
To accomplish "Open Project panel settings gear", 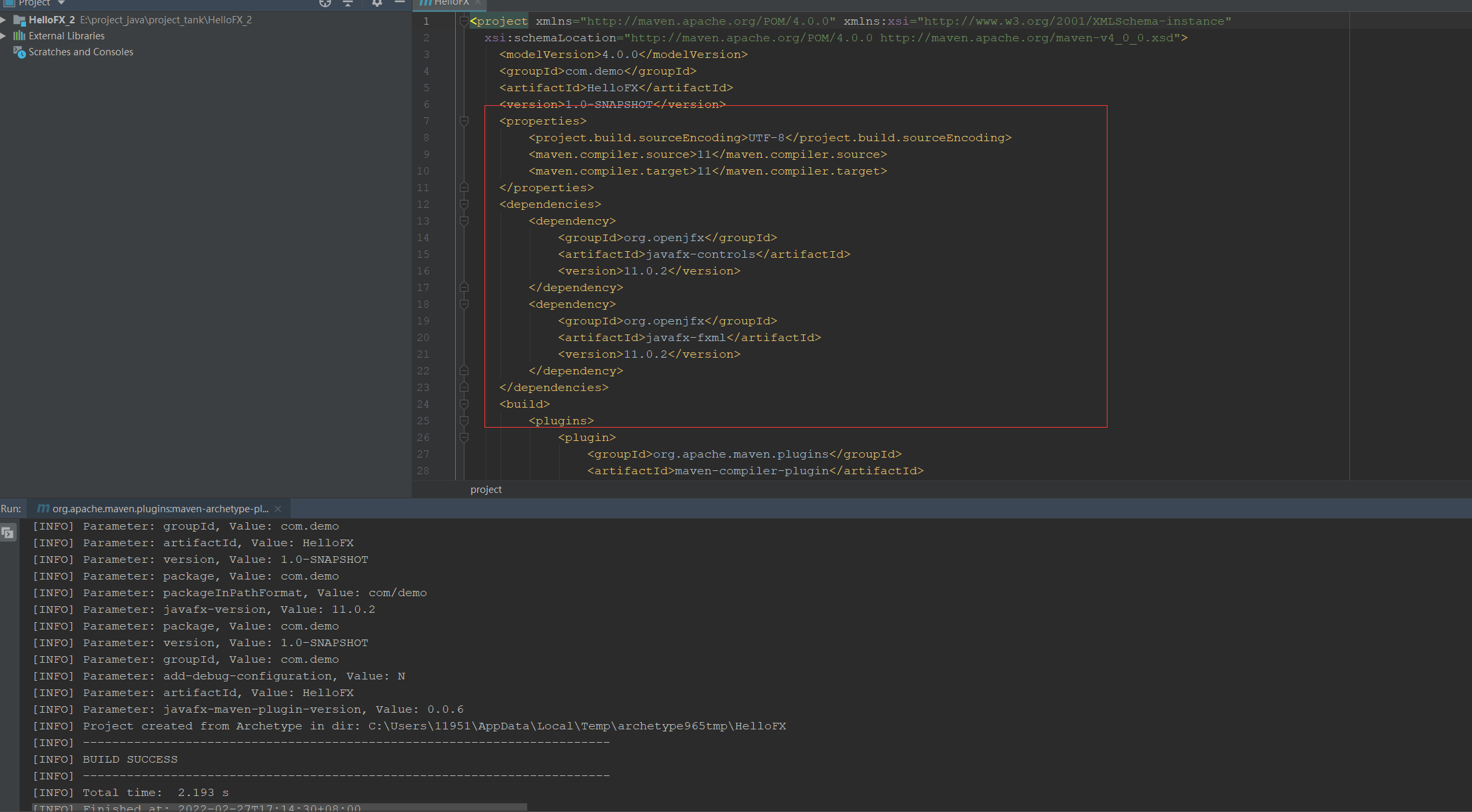I will 377,3.
